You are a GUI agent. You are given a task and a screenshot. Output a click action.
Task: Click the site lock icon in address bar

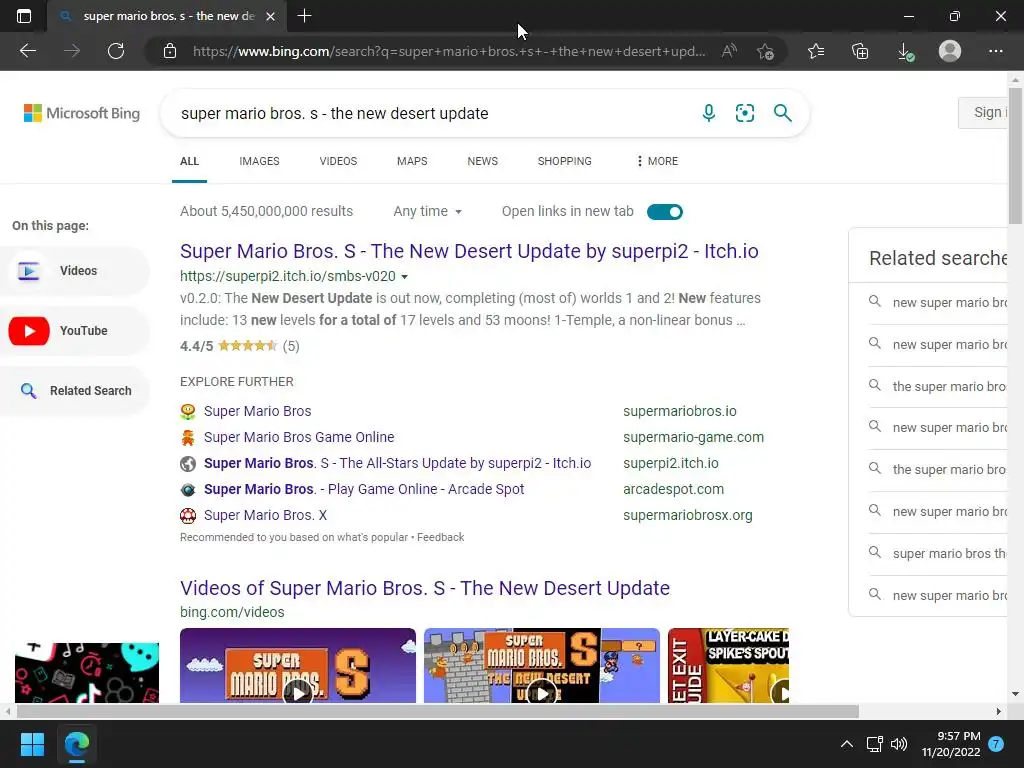pyautogui.click(x=170, y=51)
